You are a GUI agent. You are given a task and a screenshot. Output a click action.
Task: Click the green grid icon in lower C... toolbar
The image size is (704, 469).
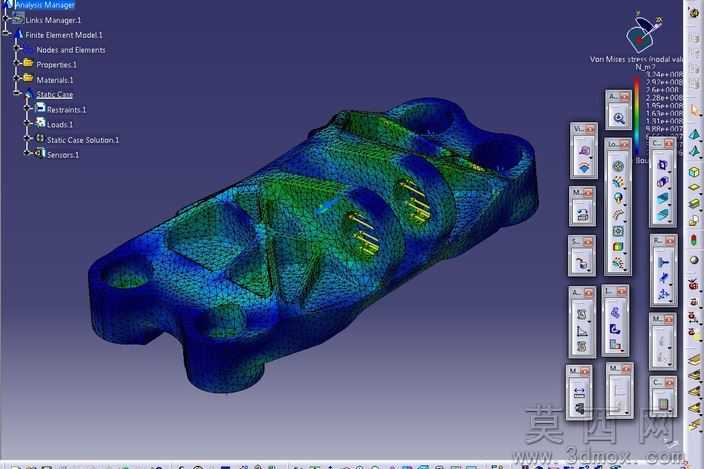point(663,403)
